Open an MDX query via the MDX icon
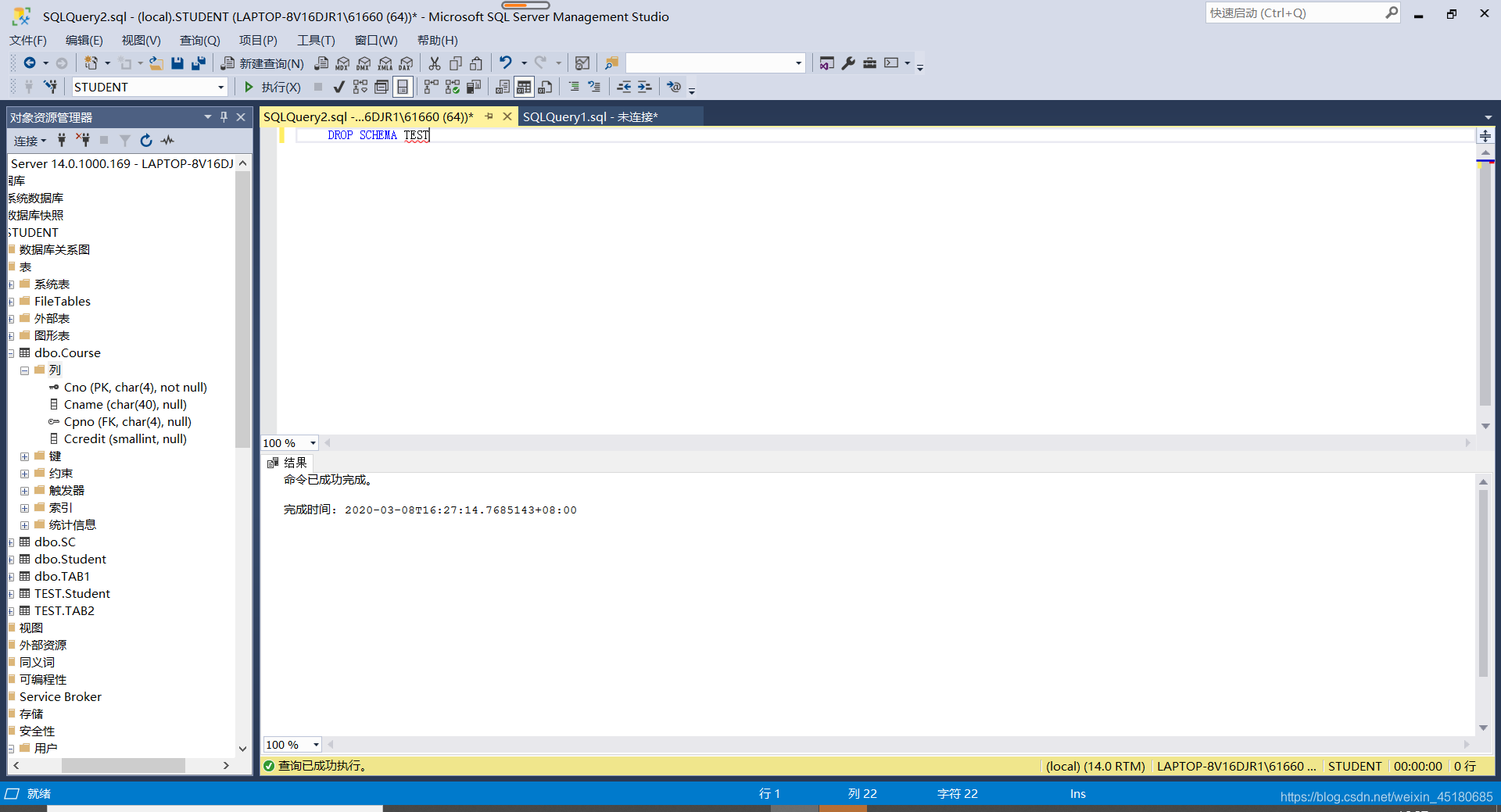Viewport: 1501px width, 812px height. tap(342, 63)
